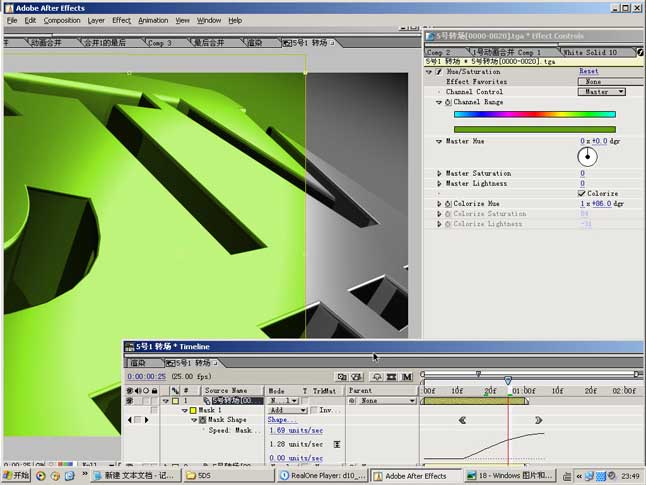The width and height of the screenshot is (646, 485).
Task: Select the first Mask Shape keyframe in Timeline
Action: click(462, 420)
